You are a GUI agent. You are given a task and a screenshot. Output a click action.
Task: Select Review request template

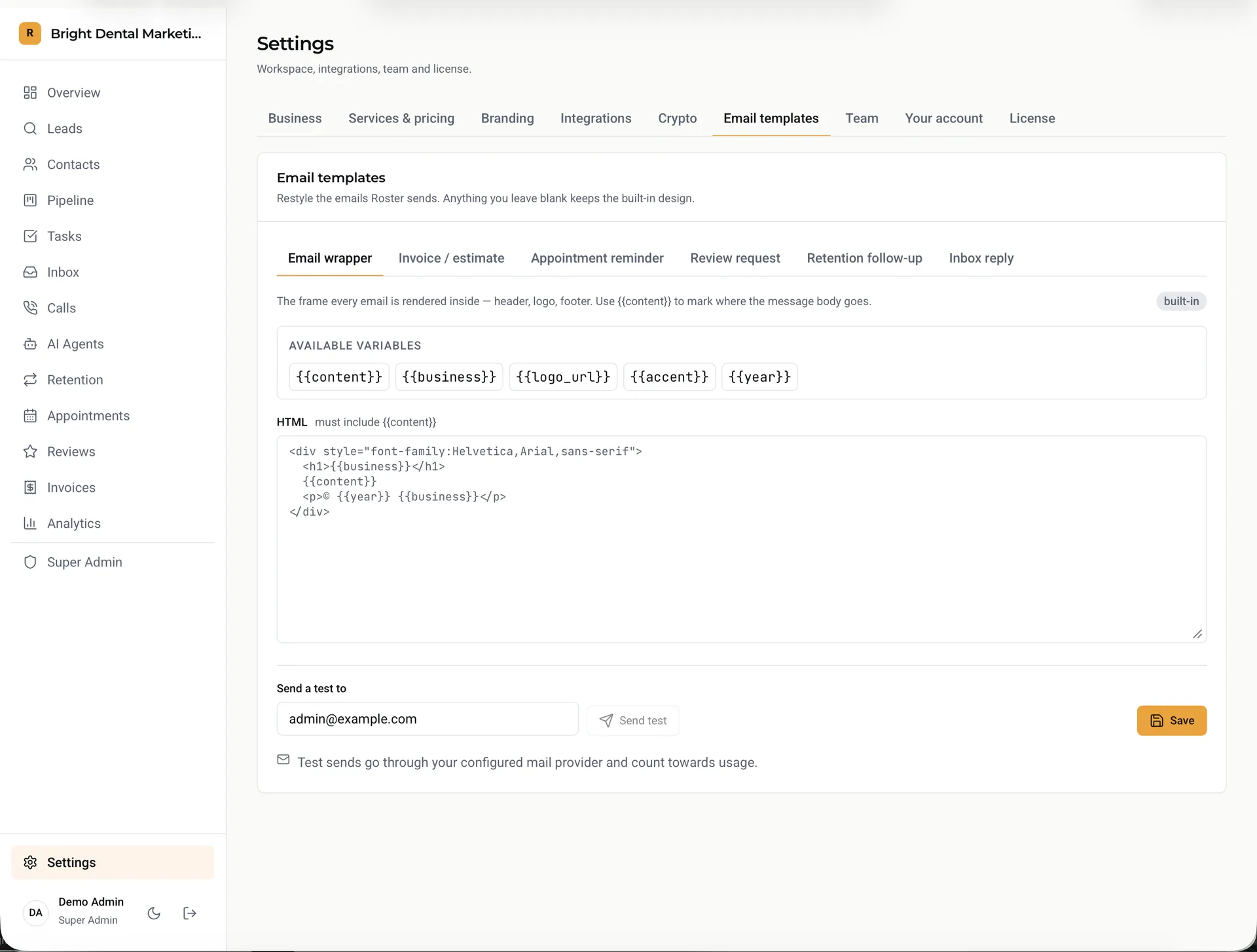click(735, 259)
